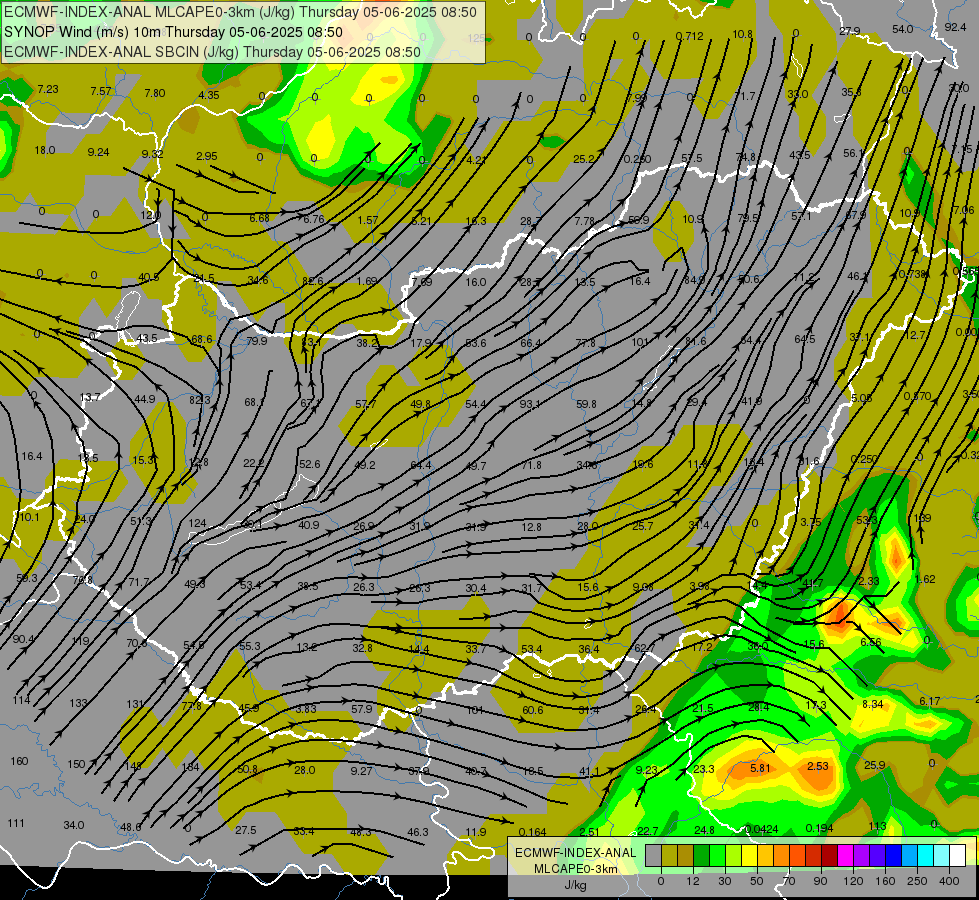Click the map value '6.56'

[x=871, y=642]
